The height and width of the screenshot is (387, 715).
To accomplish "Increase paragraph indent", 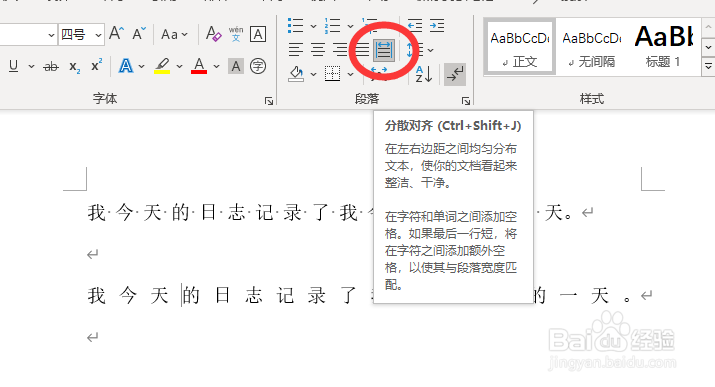I will (437, 26).
